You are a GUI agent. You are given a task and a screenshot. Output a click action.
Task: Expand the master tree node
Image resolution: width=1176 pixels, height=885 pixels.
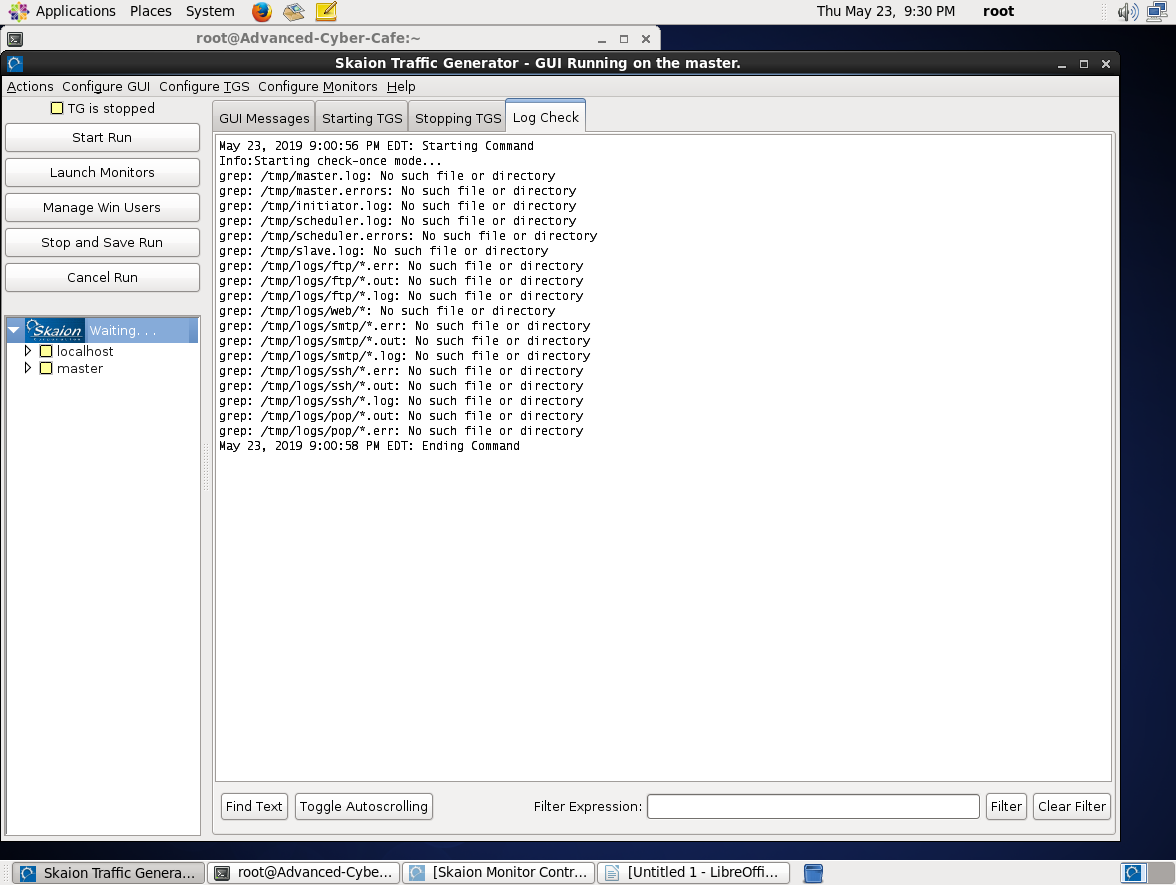click(28, 368)
